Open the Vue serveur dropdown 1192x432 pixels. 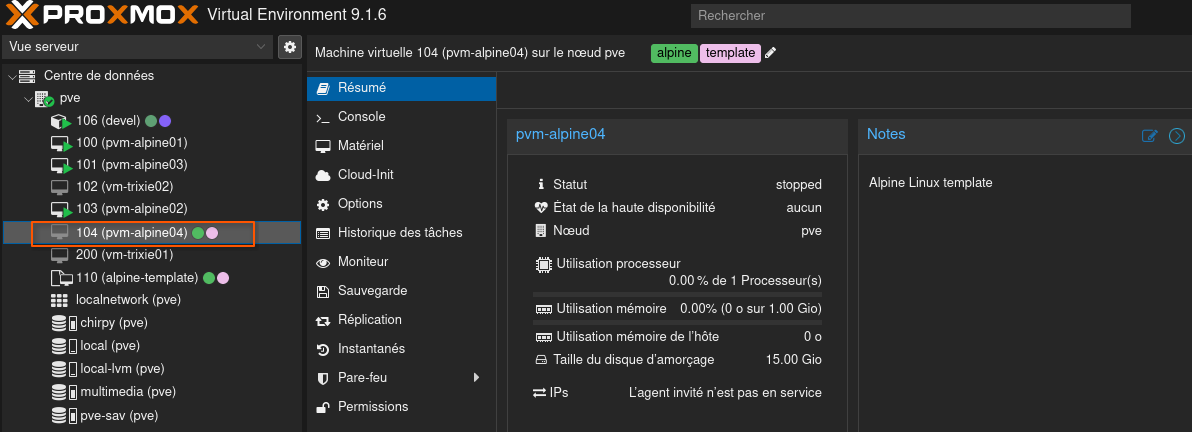137,47
